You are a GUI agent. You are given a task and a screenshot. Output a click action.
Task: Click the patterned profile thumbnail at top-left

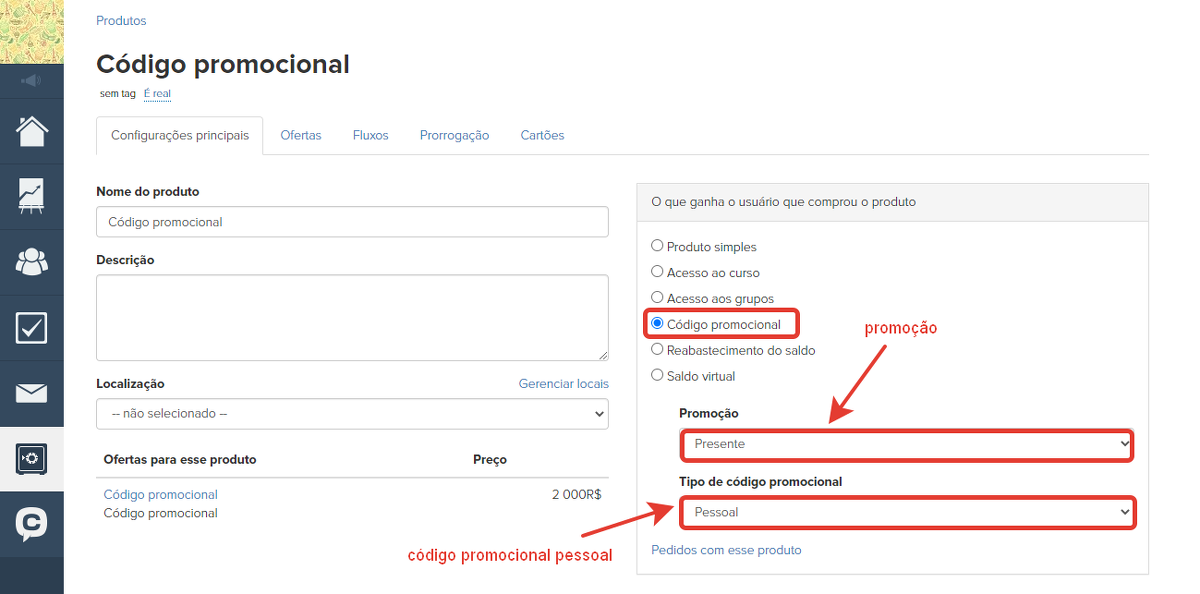point(31,31)
